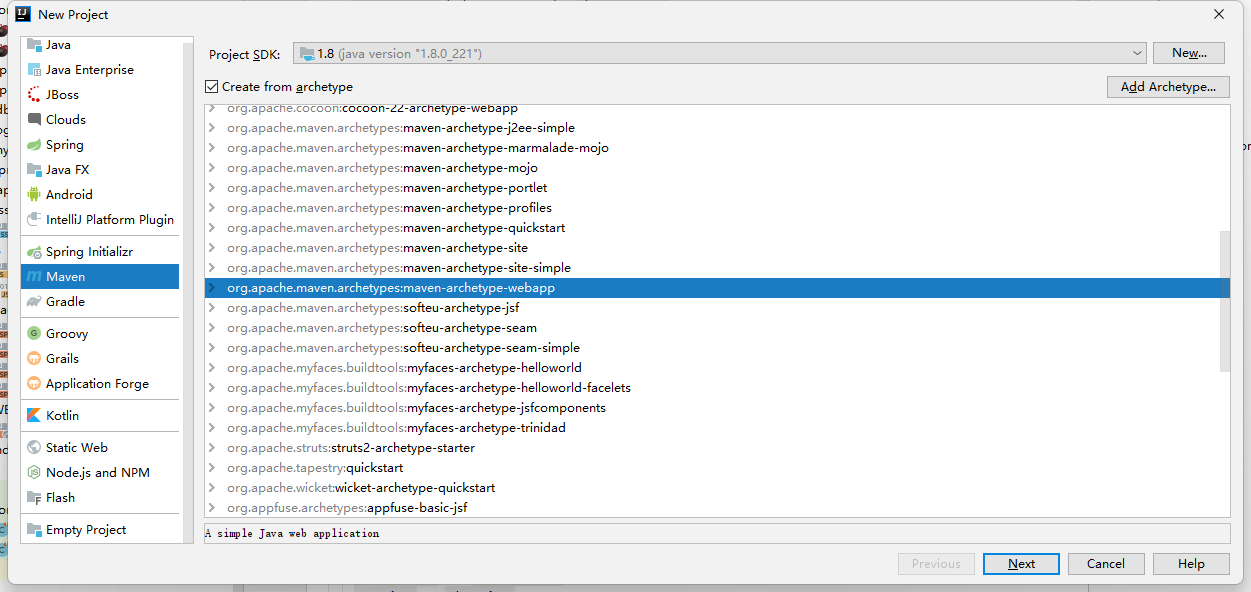This screenshot has width=1251, height=592.
Task: Select maven-archetype-site row
Action: click(x=717, y=248)
